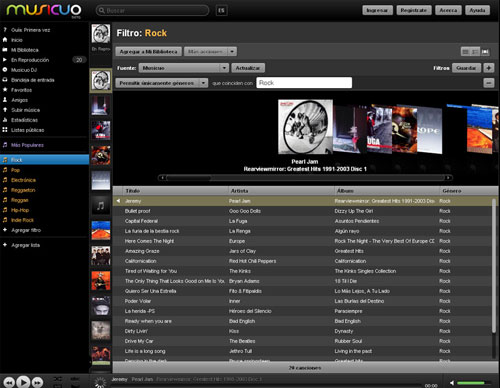Click the cover flow scrollbar thumb

click(188, 178)
